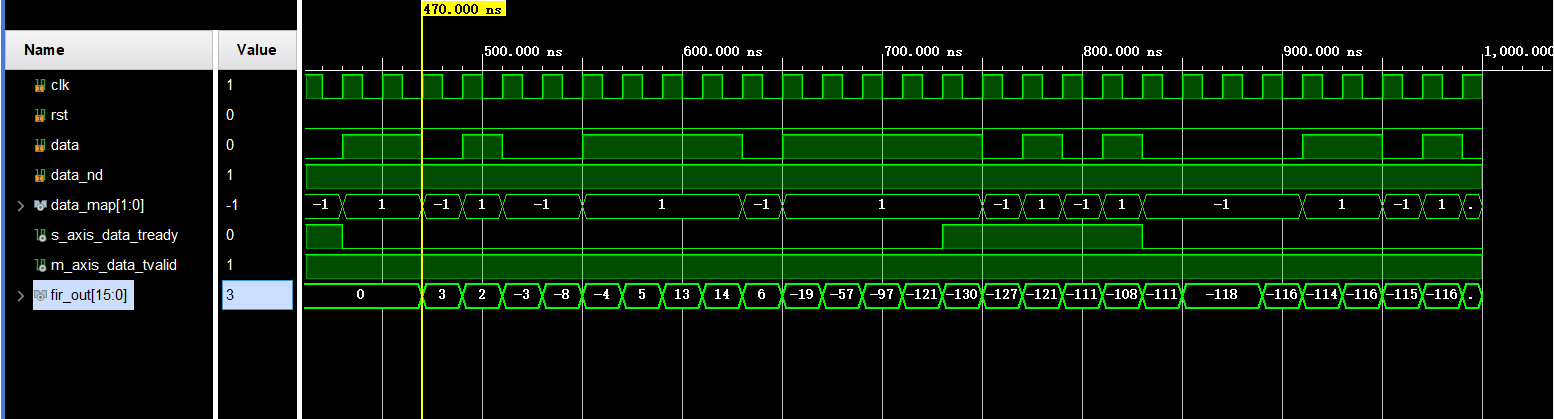Click the 800.000 ns ruler label
The height and width of the screenshot is (419, 1554).
(1124, 51)
